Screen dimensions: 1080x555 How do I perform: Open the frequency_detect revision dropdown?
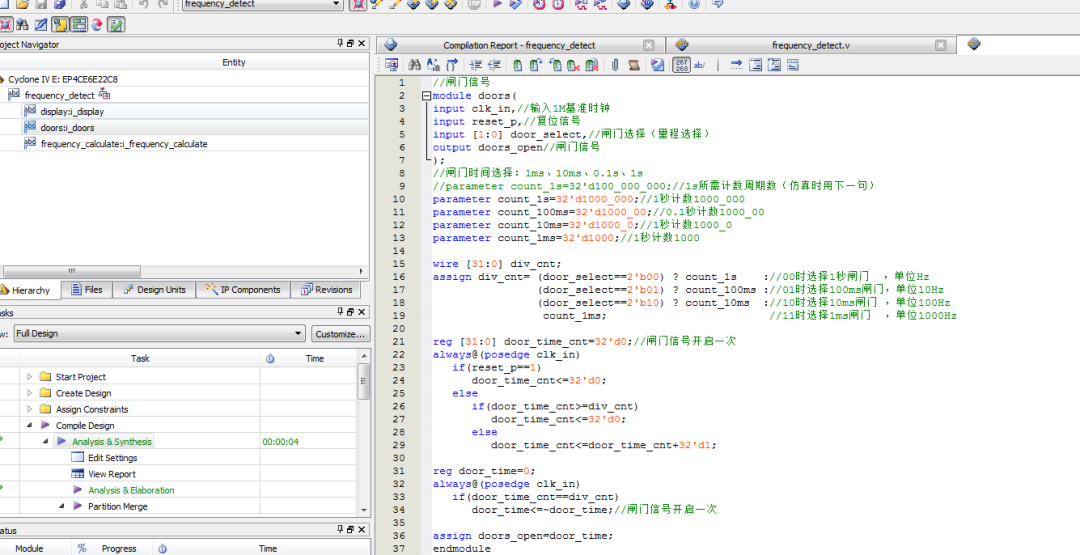(x=337, y=5)
